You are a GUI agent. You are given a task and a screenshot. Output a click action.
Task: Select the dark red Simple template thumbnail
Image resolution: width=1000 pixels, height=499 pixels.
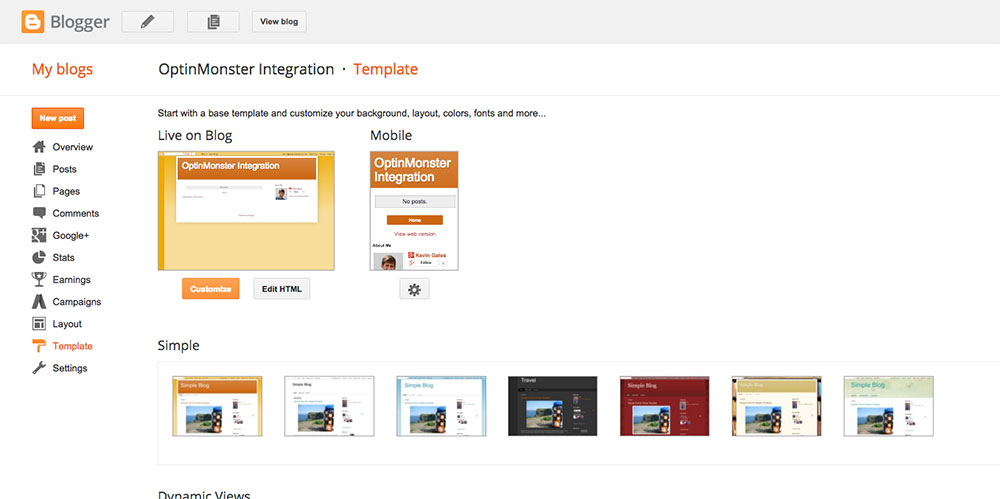665,406
